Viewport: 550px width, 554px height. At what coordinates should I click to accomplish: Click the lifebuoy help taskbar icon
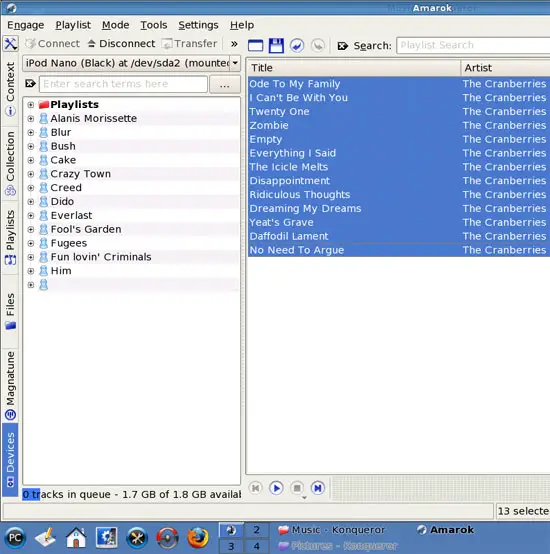(x=167, y=538)
